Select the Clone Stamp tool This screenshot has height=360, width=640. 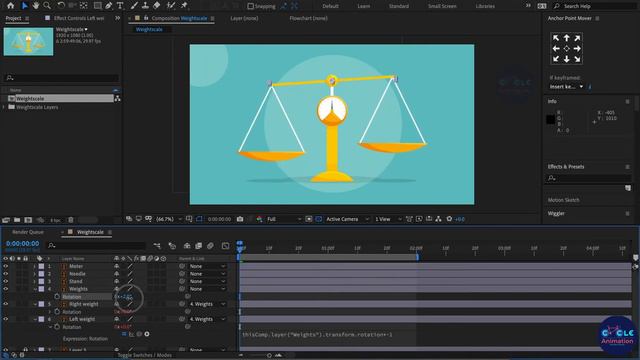click(x=145, y=6)
